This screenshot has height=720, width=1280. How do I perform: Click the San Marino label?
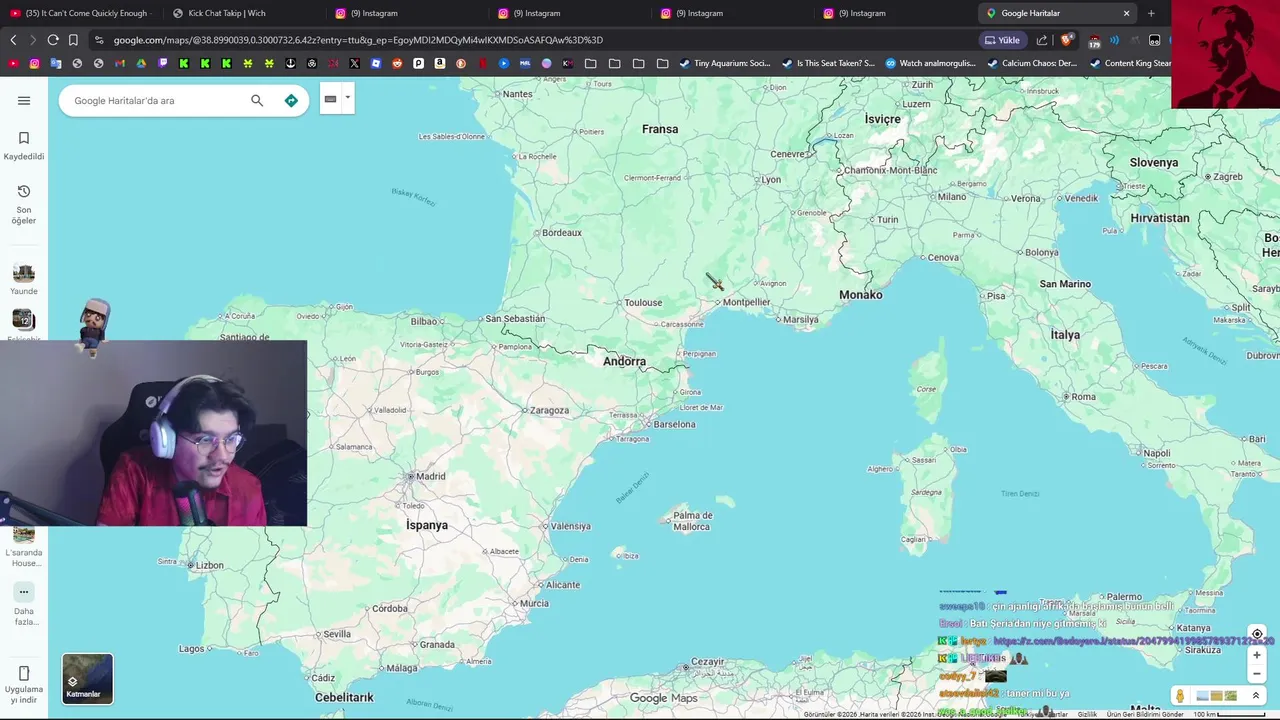1065,284
